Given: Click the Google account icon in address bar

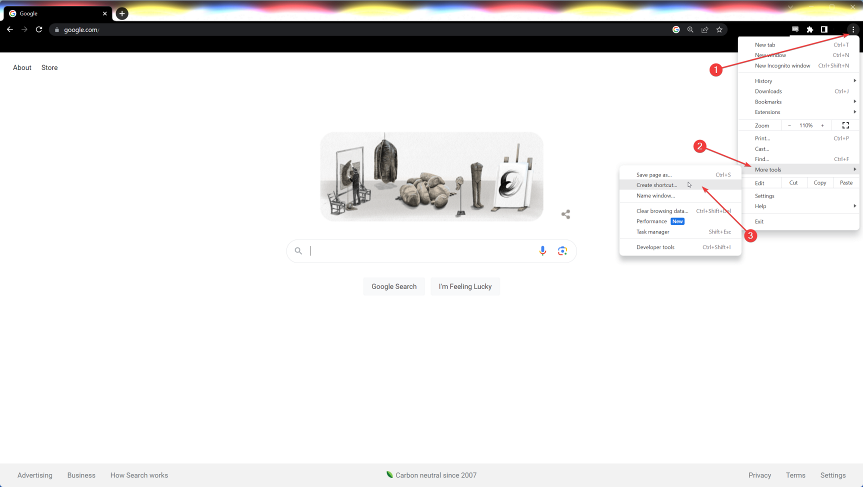Looking at the screenshot, I should tap(676, 30).
